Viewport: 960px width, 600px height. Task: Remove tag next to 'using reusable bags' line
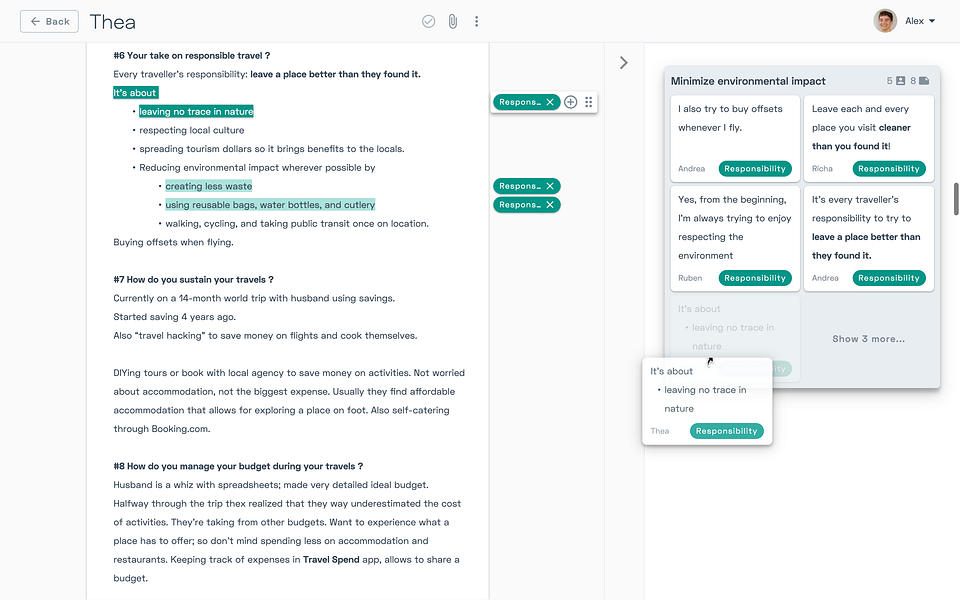point(550,205)
